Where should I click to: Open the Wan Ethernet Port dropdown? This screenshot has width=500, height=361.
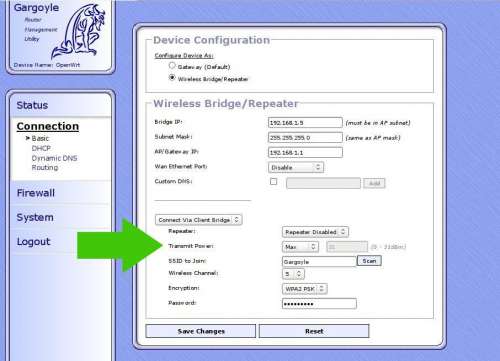[296, 167]
